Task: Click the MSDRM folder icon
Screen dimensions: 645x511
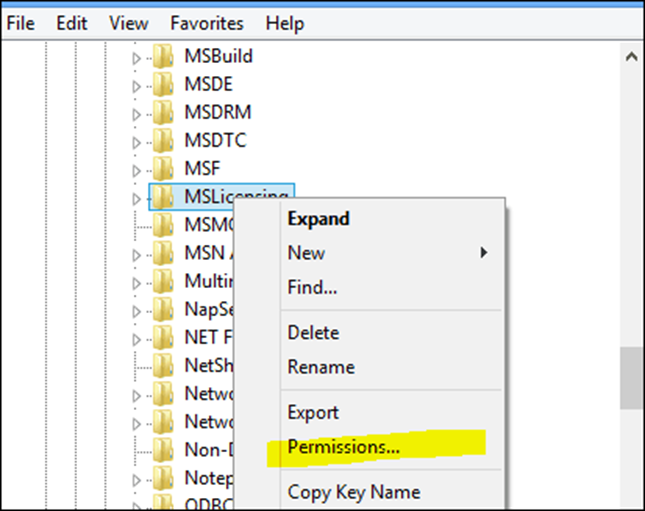Action: (x=163, y=112)
